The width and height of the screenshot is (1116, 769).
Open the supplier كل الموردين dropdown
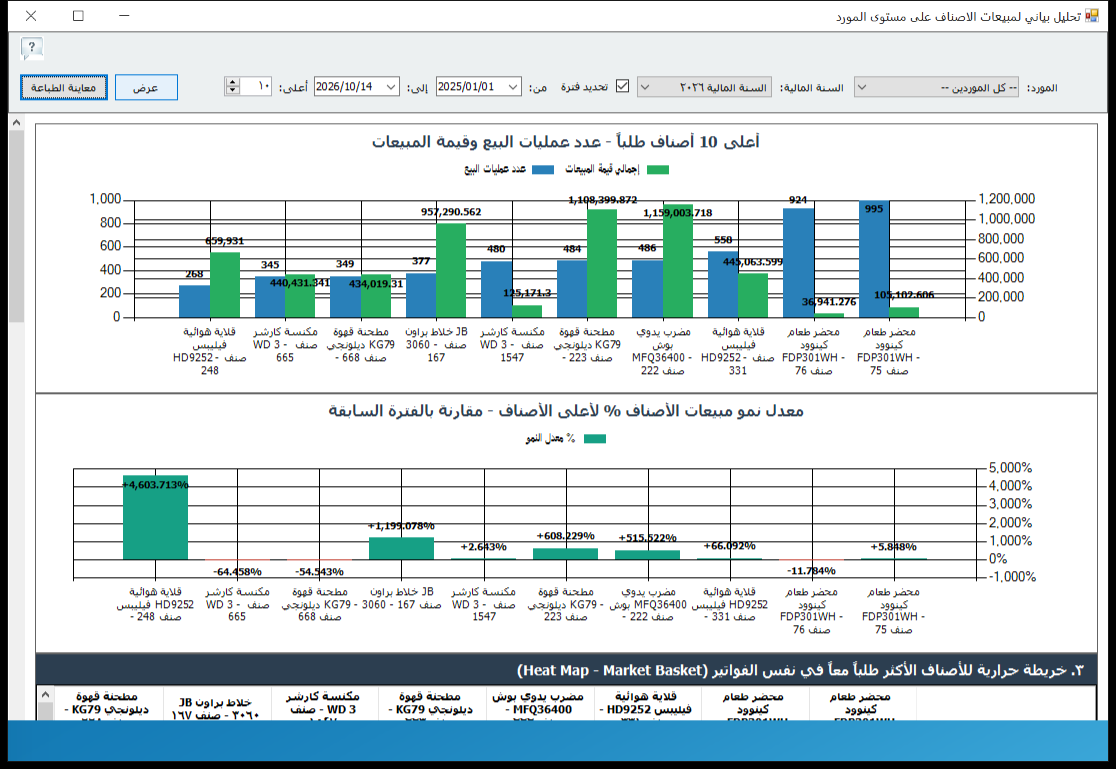[936, 87]
